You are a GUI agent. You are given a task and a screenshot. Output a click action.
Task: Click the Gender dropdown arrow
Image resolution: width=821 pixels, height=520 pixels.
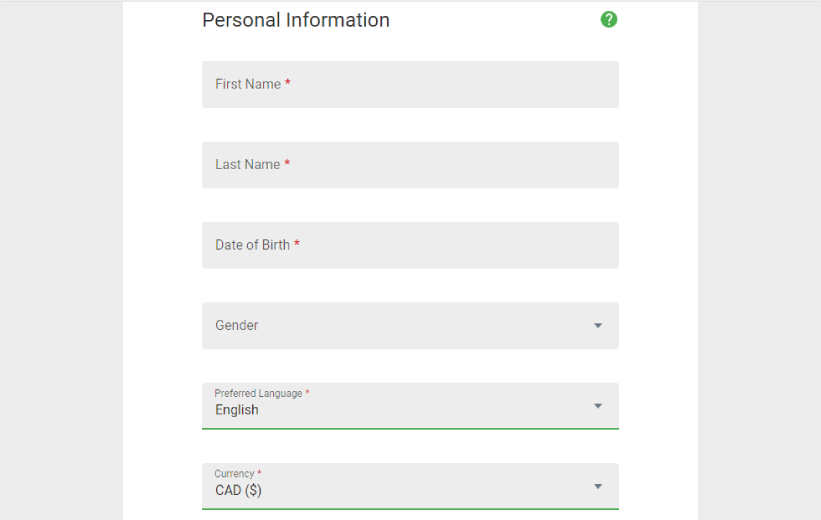pyautogui.click(x=597, y=326)
